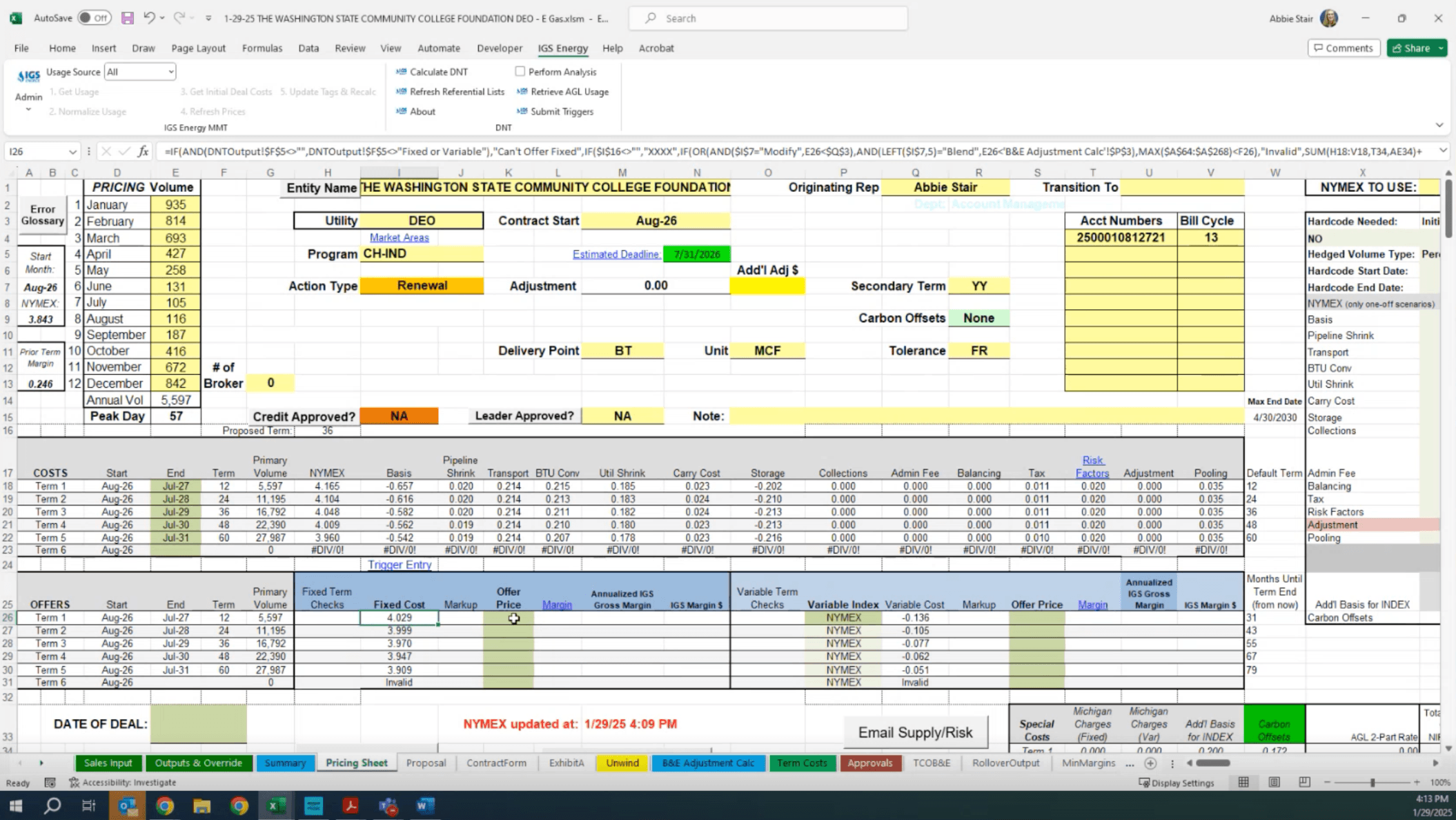Switch to the Term Costs sheet tab
This screenshot has width=1456, height=820.
point(801,763)
